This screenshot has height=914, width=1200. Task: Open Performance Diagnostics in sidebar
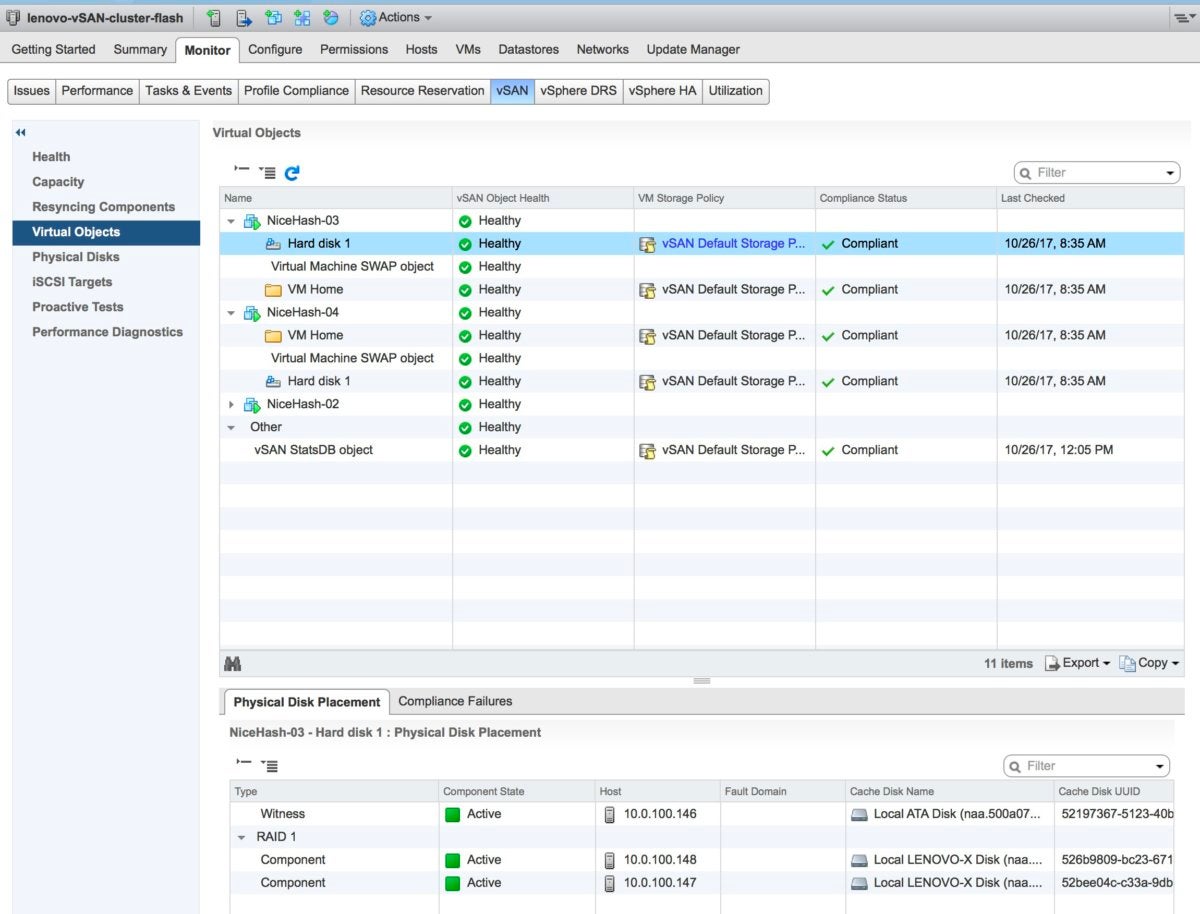tap(107, 332)
